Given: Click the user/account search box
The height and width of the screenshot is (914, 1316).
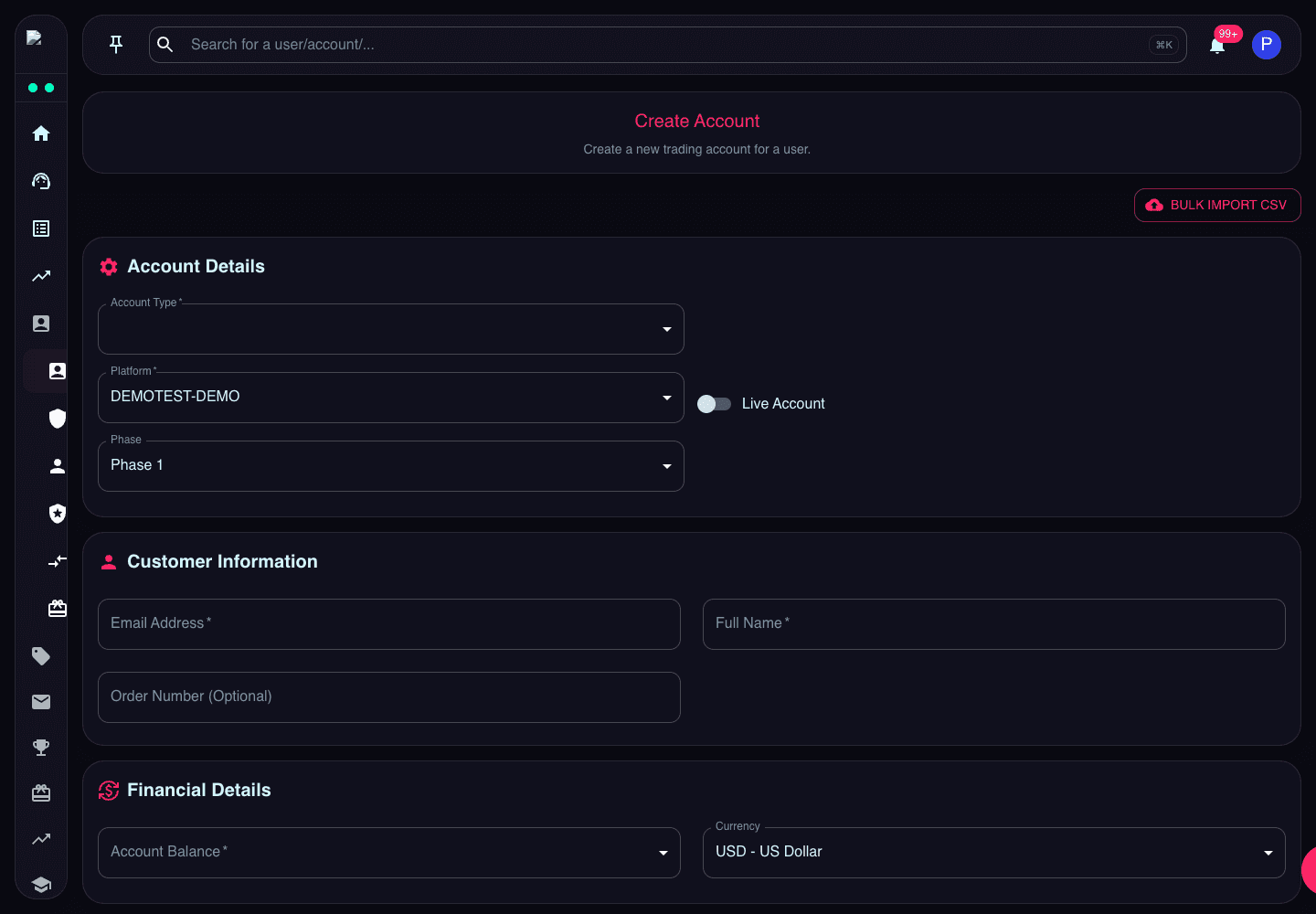Looking at the screenshot, I should (x=668, y=45).
